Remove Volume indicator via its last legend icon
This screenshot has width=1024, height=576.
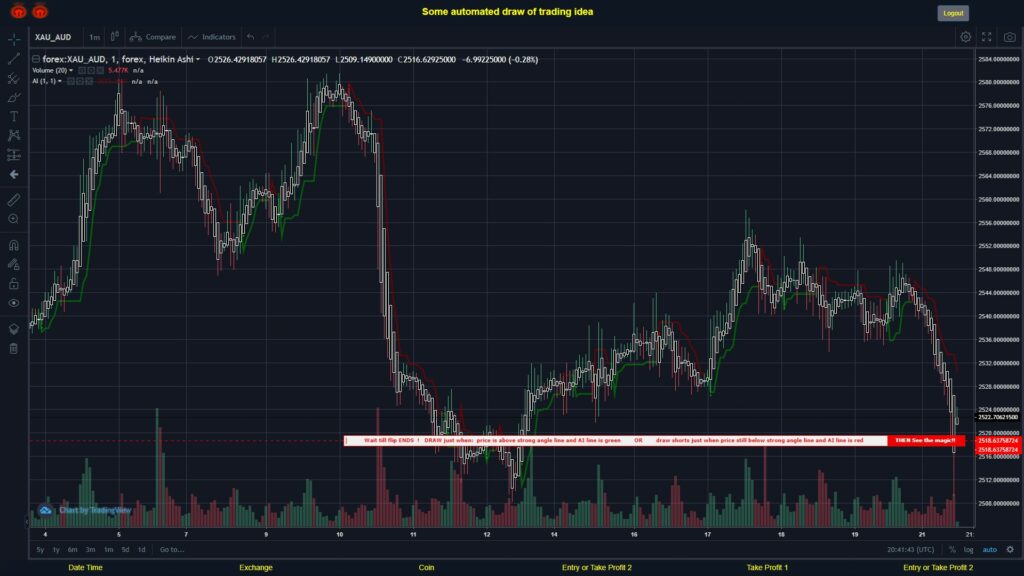[x=100, y=71]
